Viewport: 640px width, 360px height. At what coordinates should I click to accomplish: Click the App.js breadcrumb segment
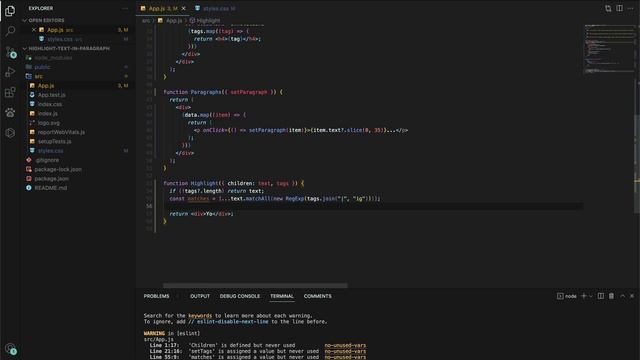pos(173,20)
